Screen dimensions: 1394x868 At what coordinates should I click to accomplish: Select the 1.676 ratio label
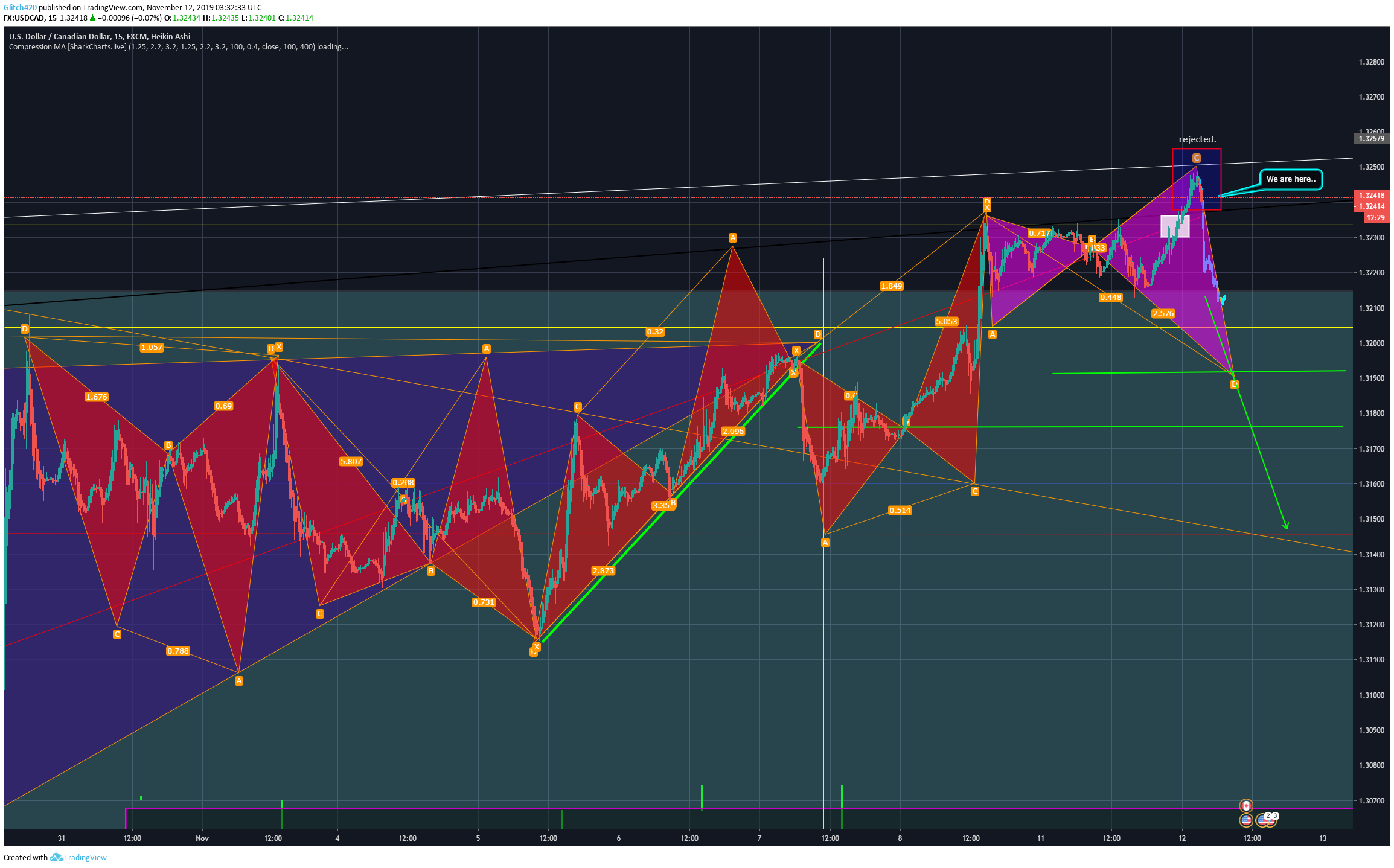click(97, 397)
